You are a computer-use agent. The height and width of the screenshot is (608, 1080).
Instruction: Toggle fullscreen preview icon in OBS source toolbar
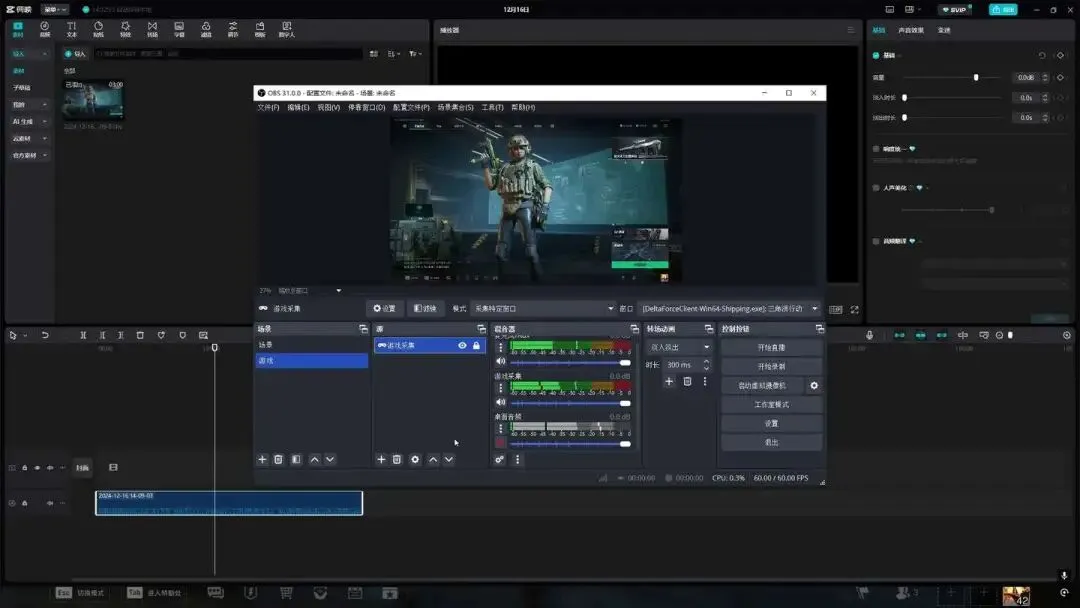click(855, 310)
